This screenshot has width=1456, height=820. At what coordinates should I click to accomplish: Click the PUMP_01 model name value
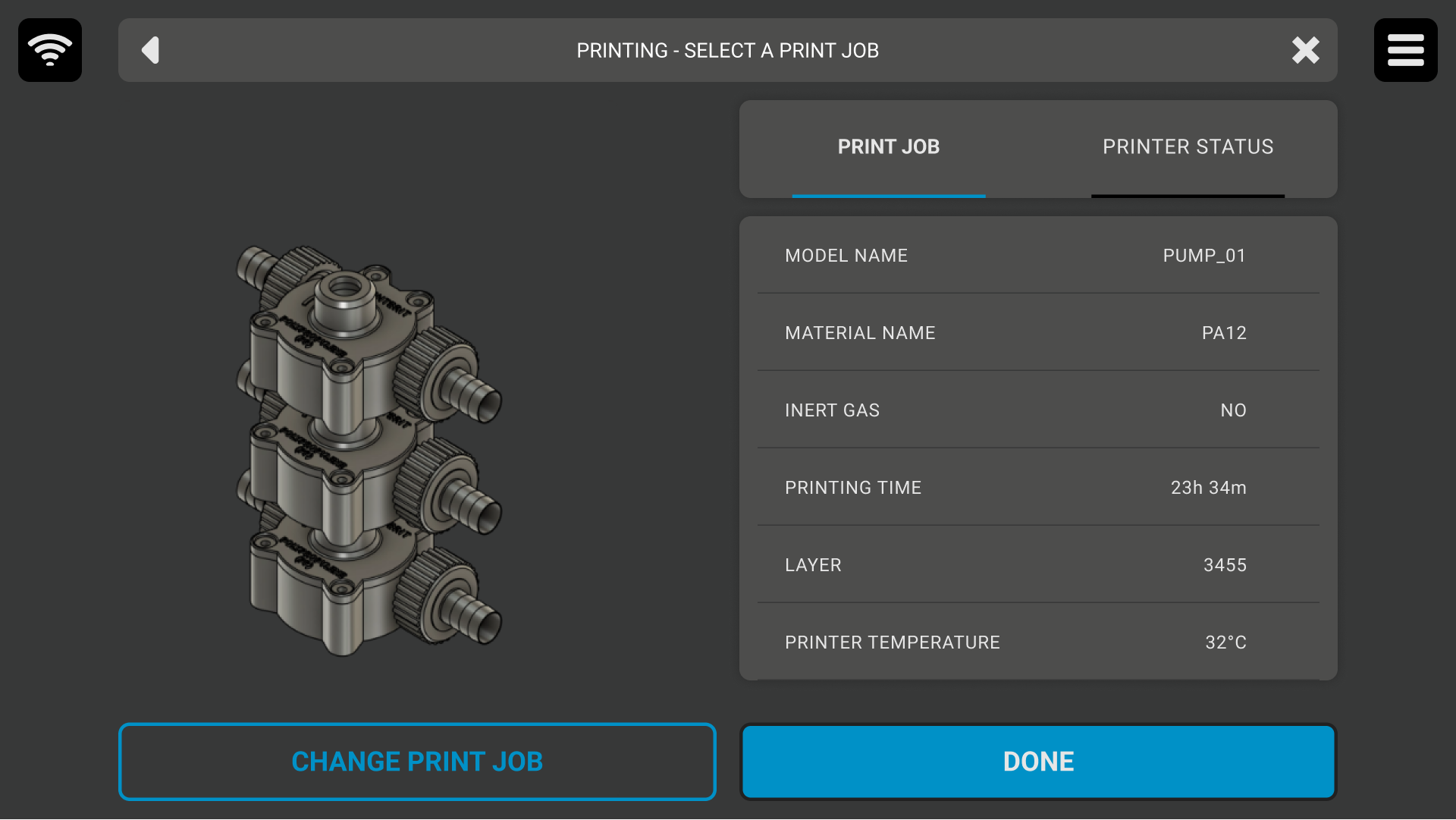[1204, 256]
